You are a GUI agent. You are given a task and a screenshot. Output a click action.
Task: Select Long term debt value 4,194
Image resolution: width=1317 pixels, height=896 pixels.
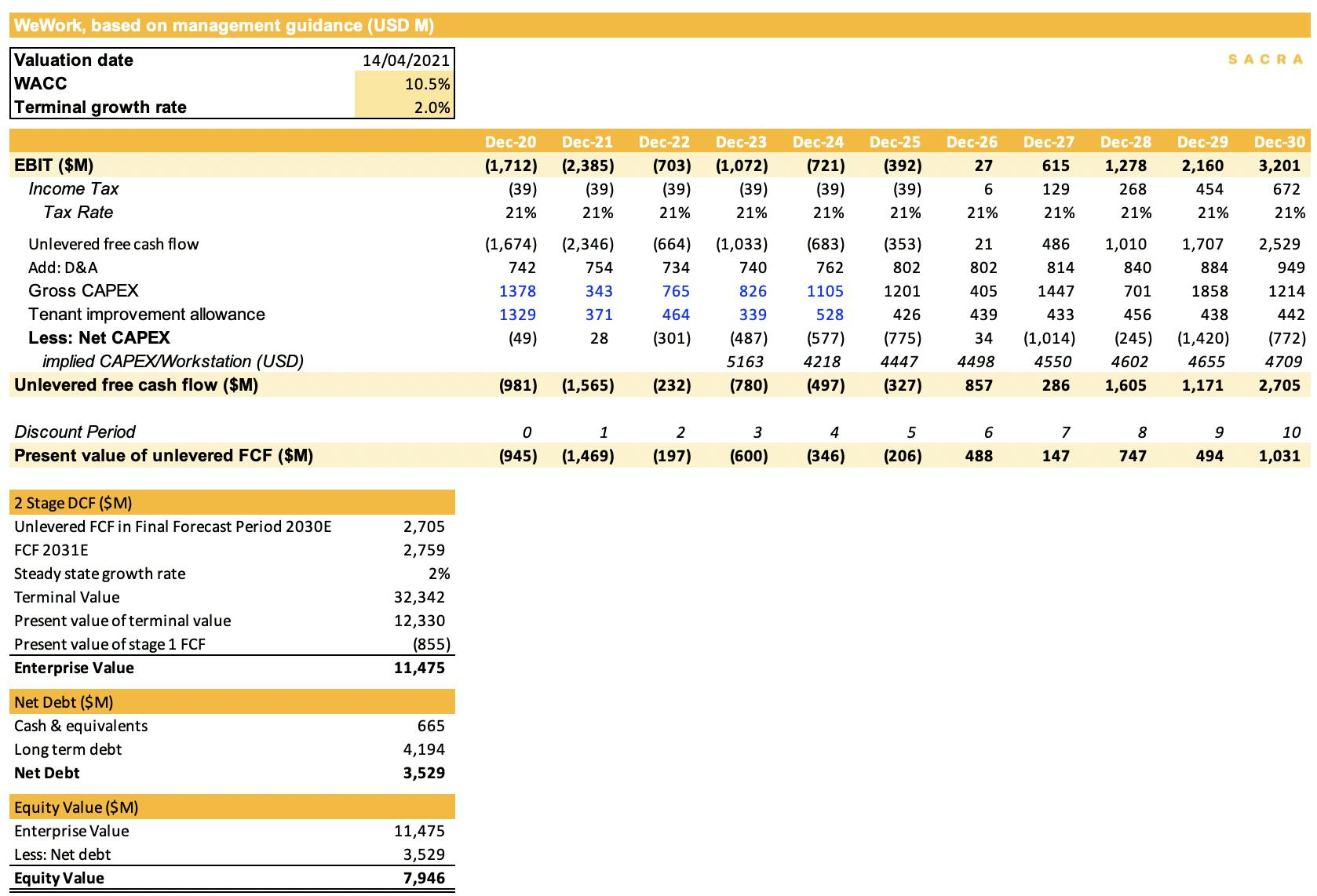click(x=425, y=749)
